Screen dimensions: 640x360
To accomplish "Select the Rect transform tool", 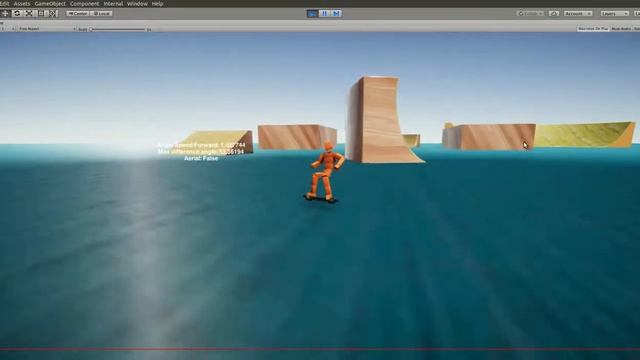I will point(41,13).
